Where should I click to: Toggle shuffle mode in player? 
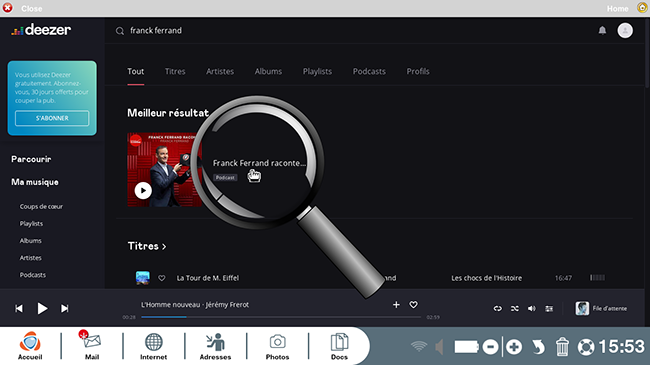click(x=514, y=308)
